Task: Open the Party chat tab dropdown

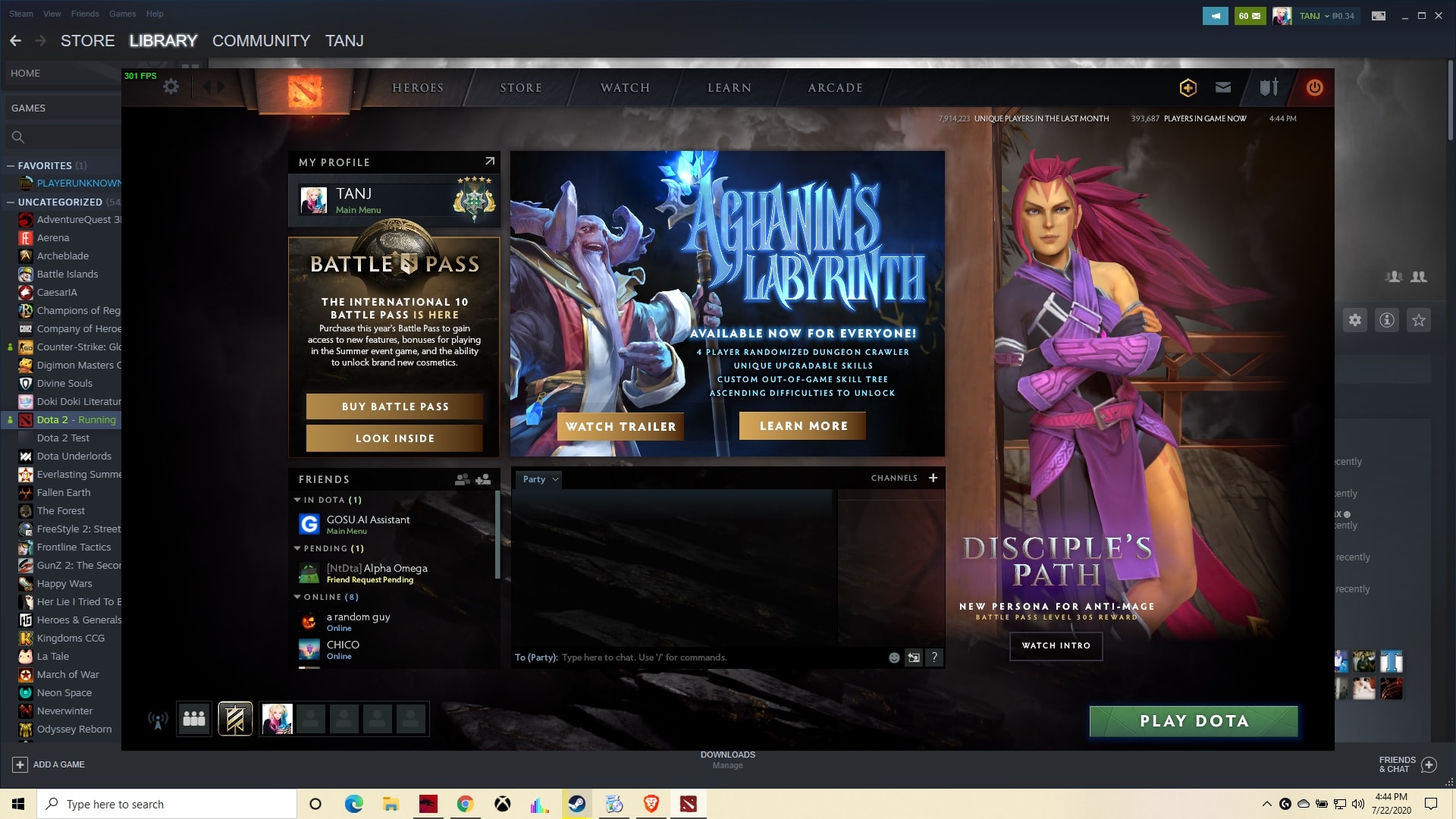Action: pos(539,479)
